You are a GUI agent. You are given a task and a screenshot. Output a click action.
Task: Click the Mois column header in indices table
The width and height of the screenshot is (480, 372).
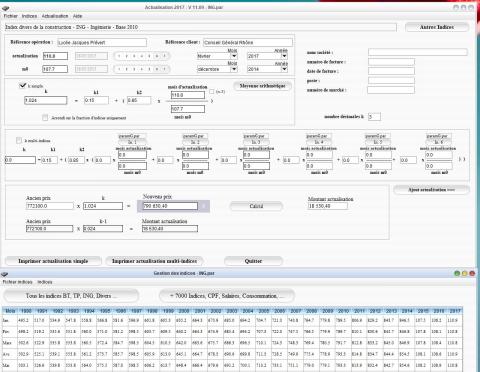click(10, 311)
